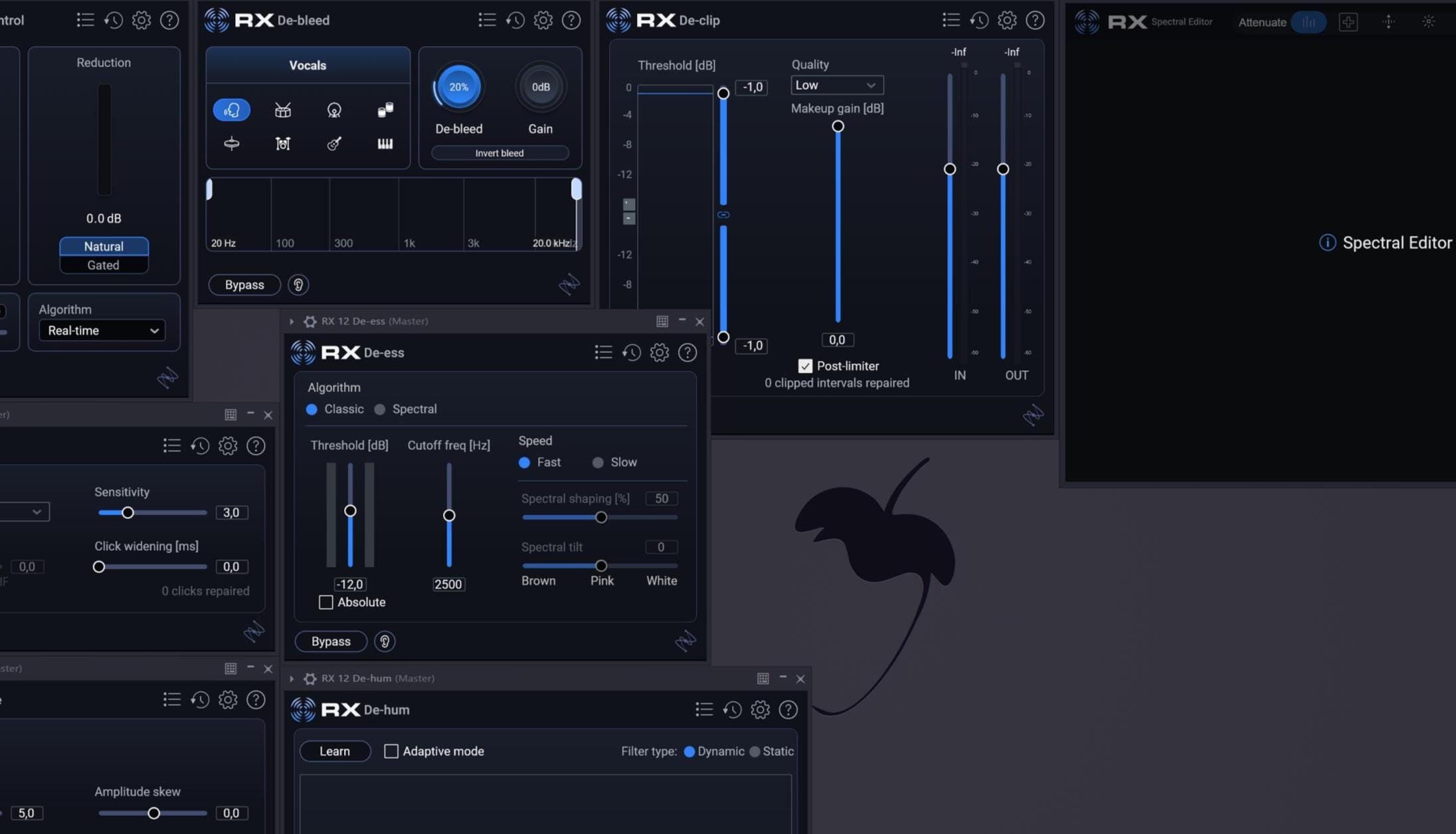The width and height of the screenshot is (1456, 834).
Task: Select the Natural reduction mode
Action: 104,246
